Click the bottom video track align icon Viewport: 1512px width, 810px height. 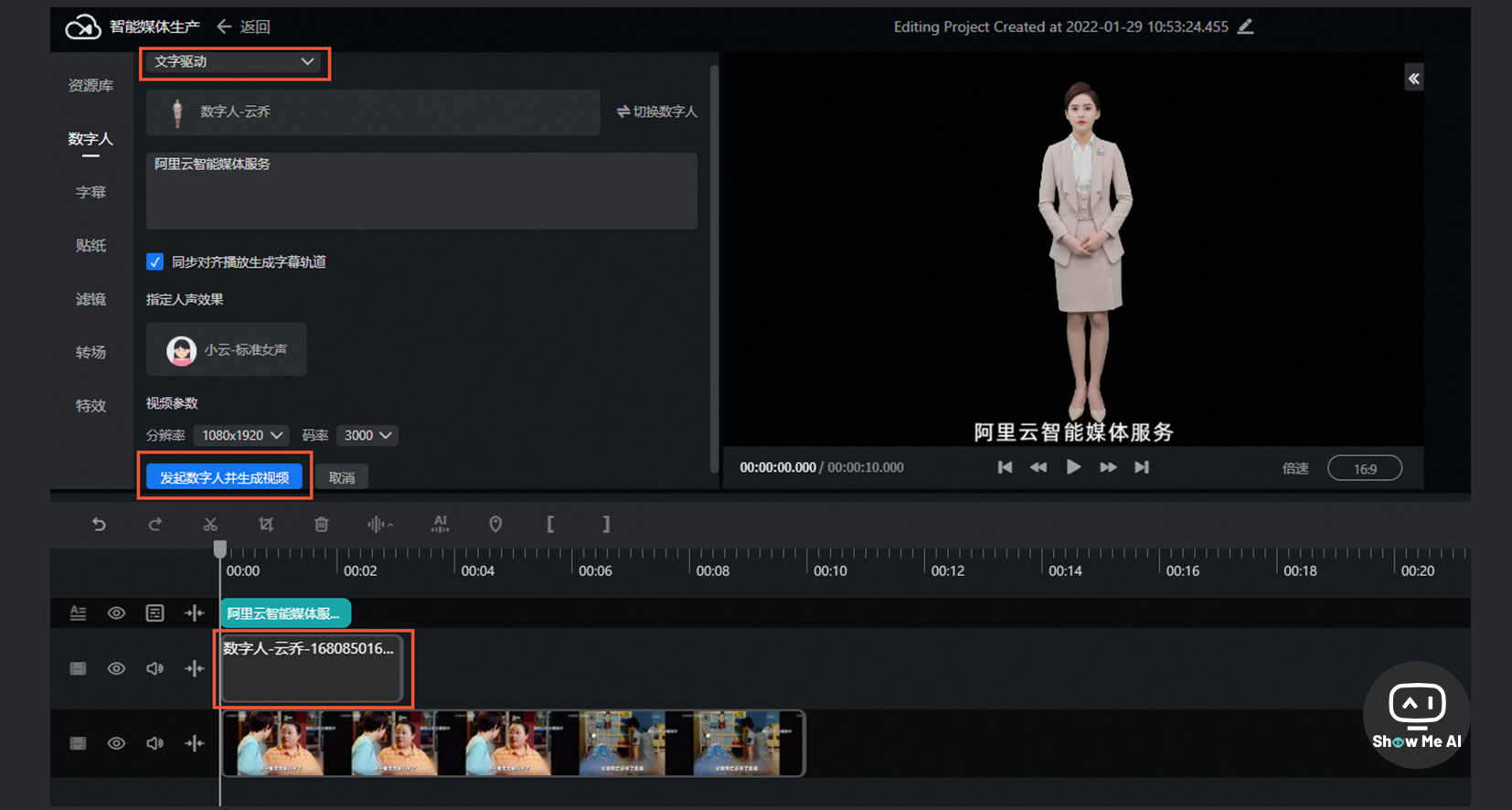click(194, 743)
